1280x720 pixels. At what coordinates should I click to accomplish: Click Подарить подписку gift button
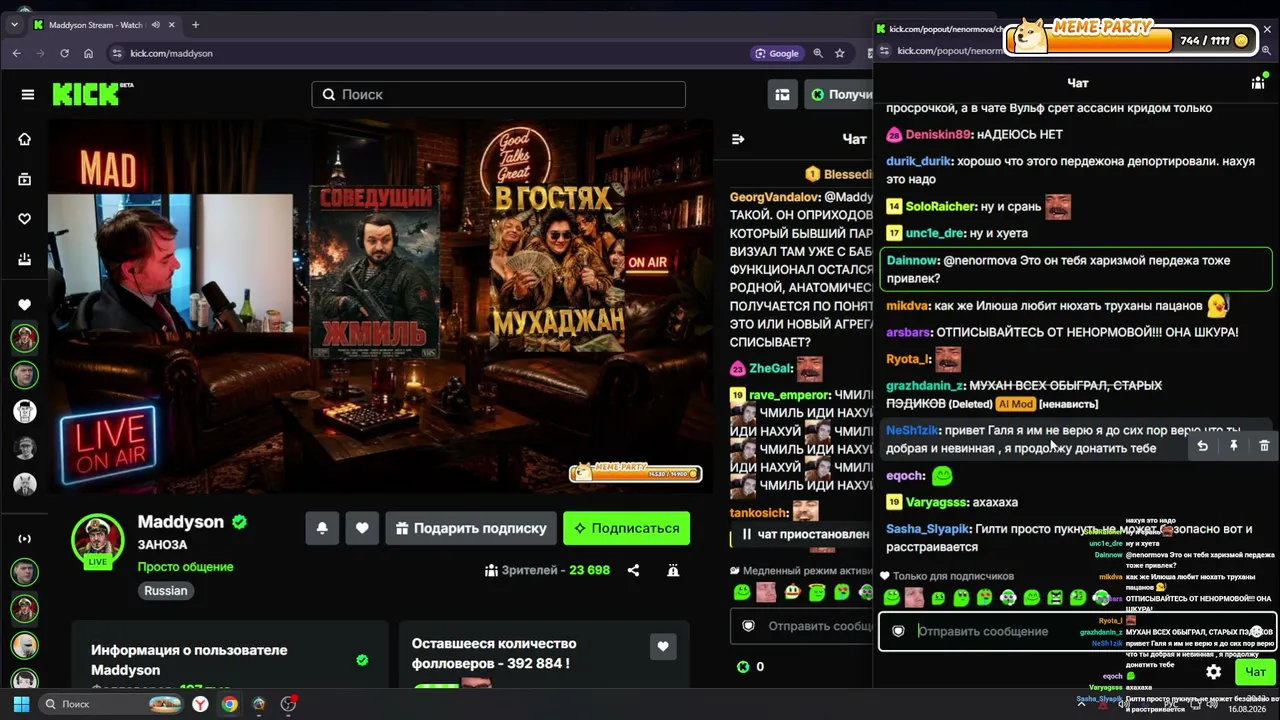click(470, 528)
